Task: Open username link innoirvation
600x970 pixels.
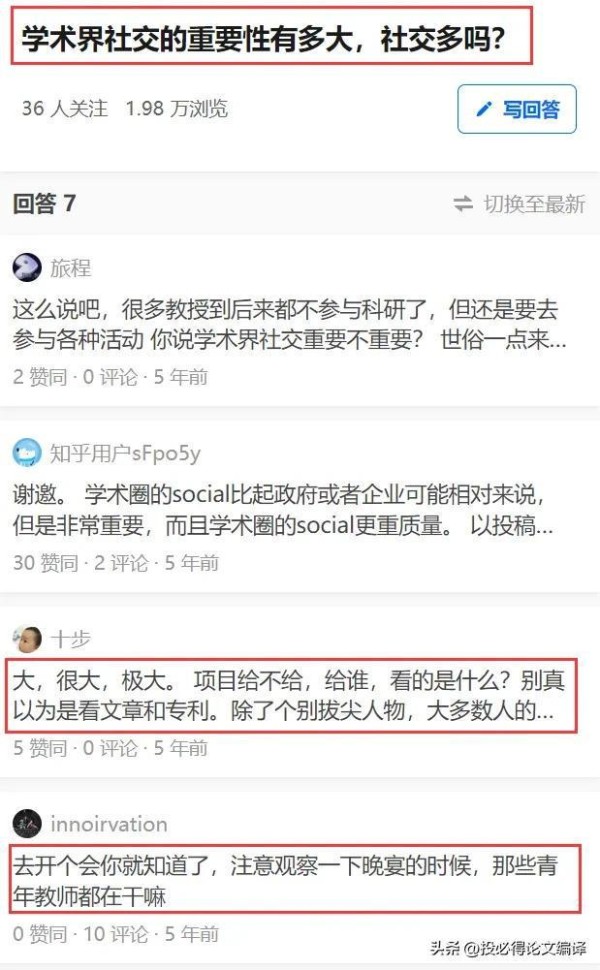Action: 109,824
